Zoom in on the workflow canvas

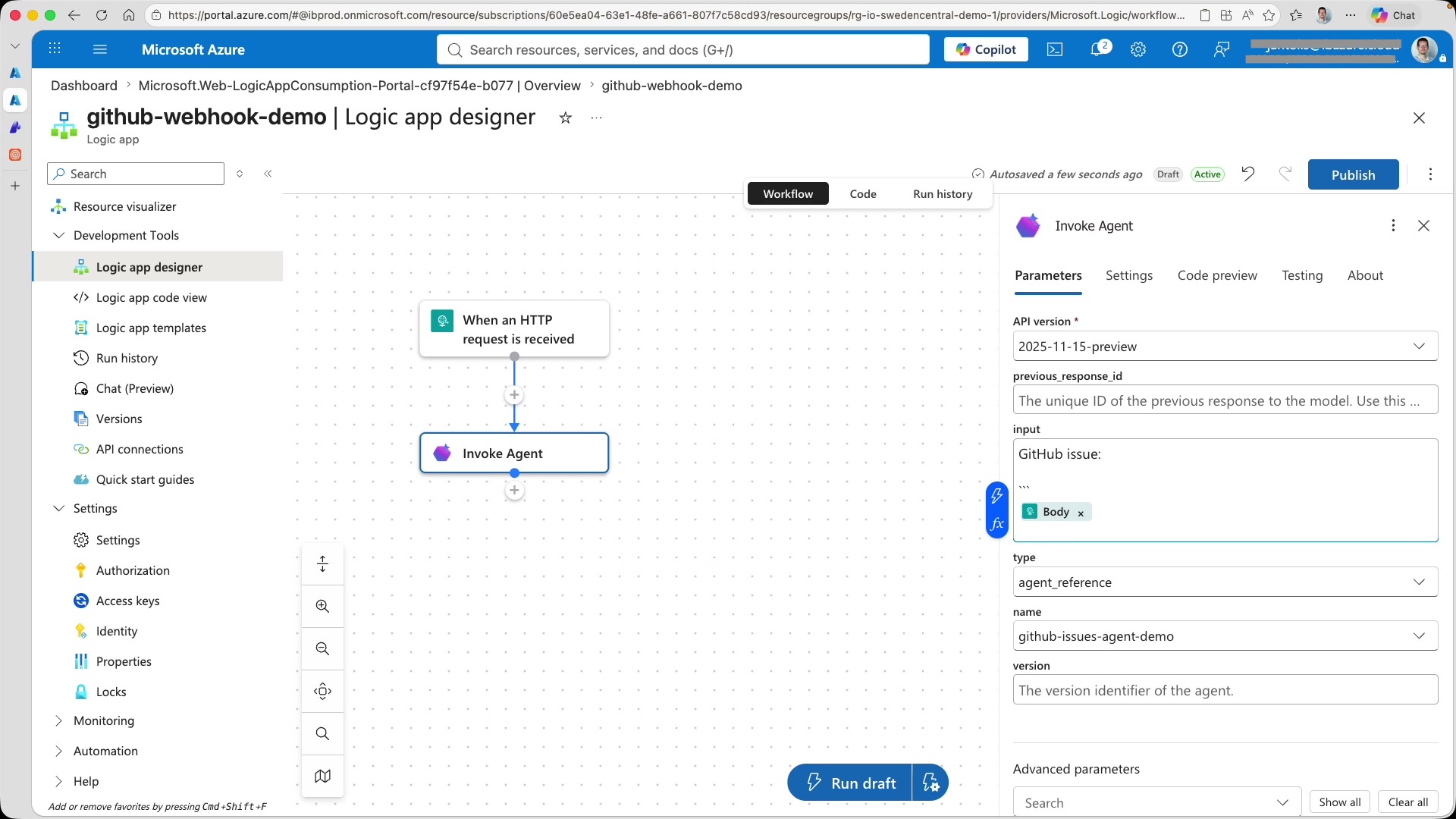point(322,606)
